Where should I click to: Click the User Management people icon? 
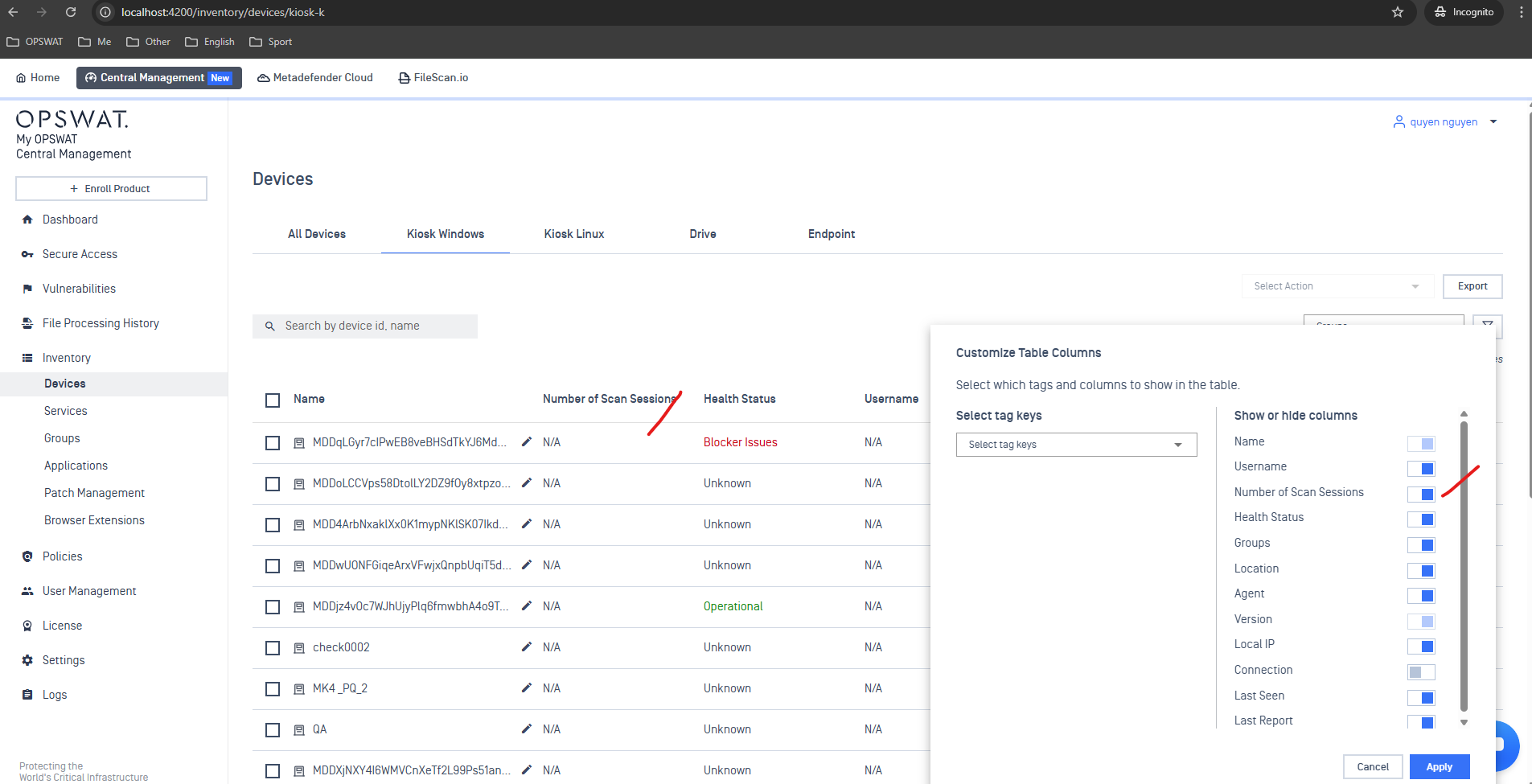pos(27,591)
